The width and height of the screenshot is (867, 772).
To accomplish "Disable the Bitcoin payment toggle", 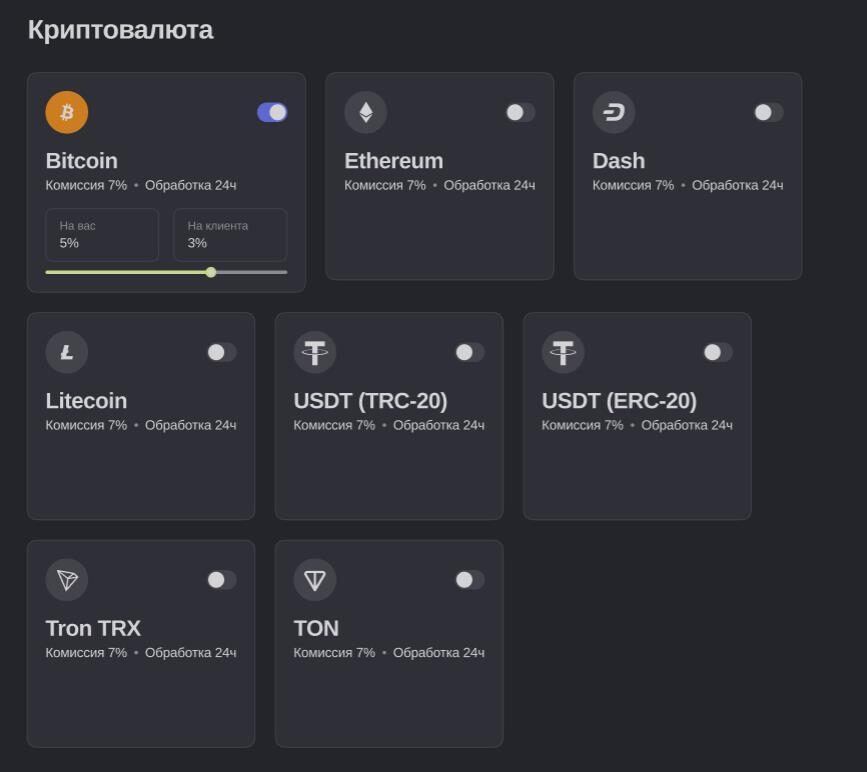I will (x=272, y=112).
